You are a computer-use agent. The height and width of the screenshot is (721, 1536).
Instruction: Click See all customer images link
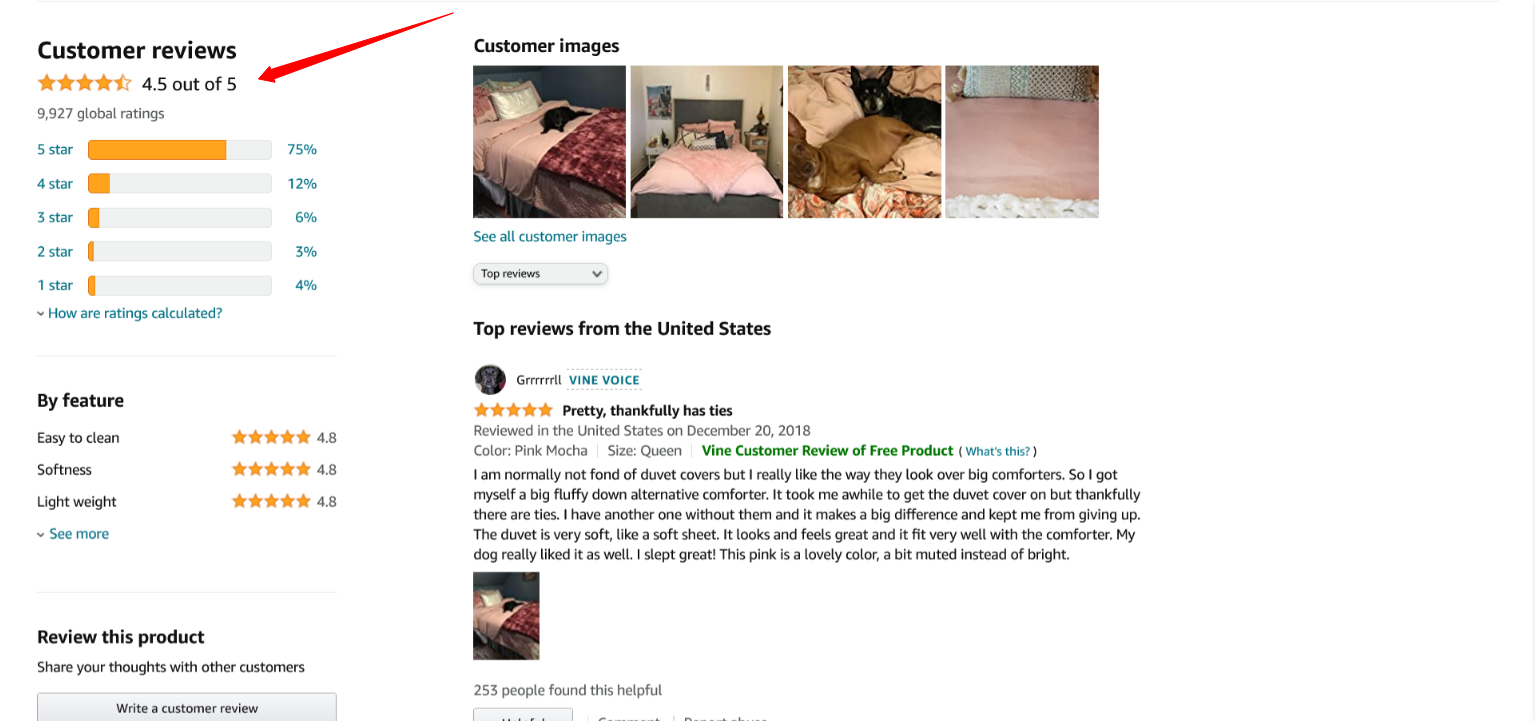550,237
